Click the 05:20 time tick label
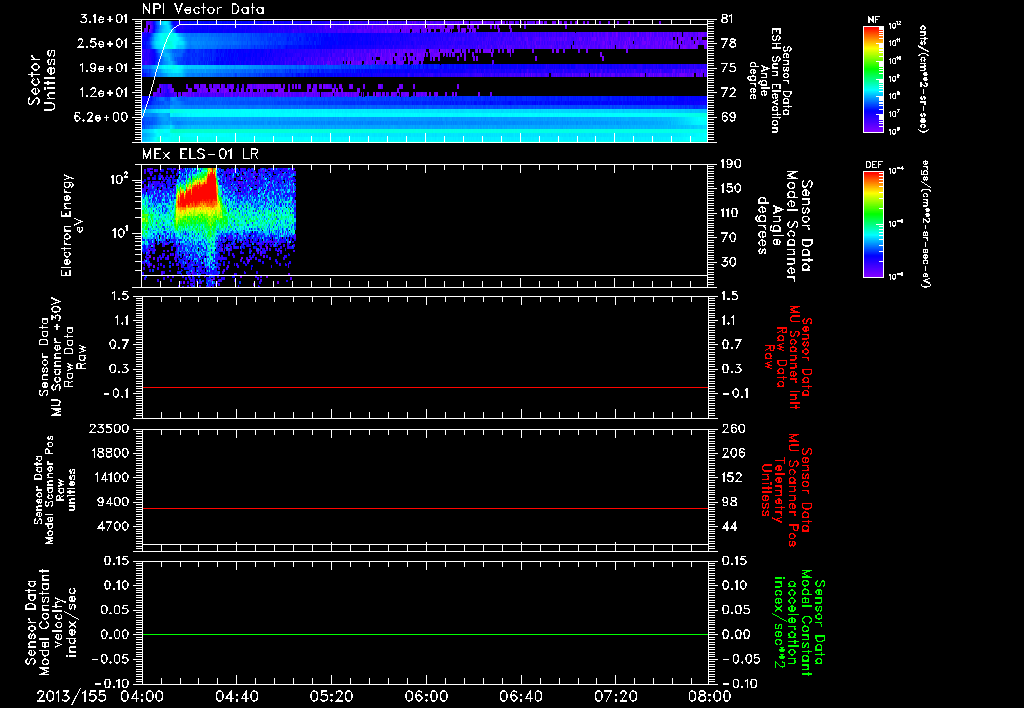 click(x=331, y=696)
